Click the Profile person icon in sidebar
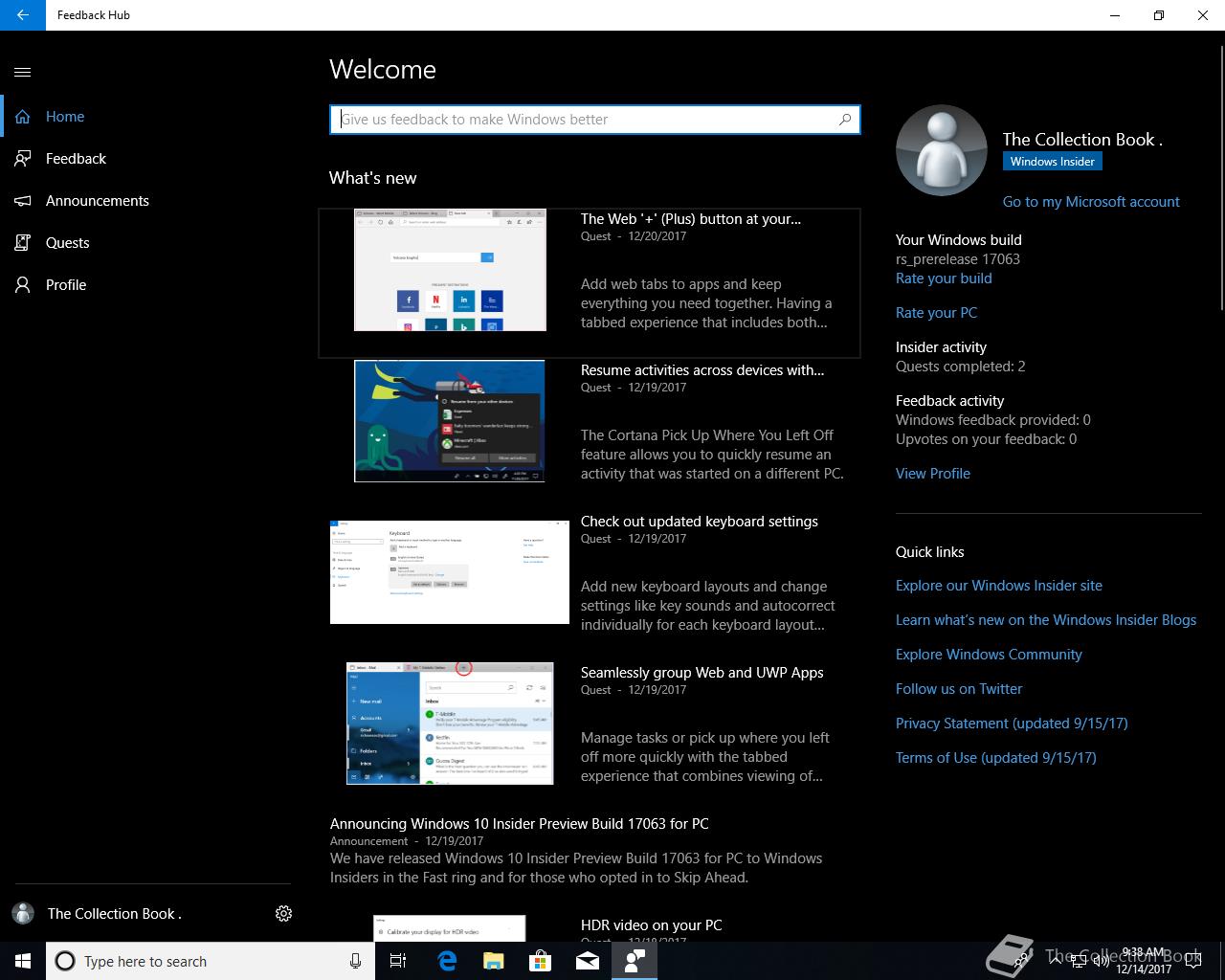 [23, 285]
